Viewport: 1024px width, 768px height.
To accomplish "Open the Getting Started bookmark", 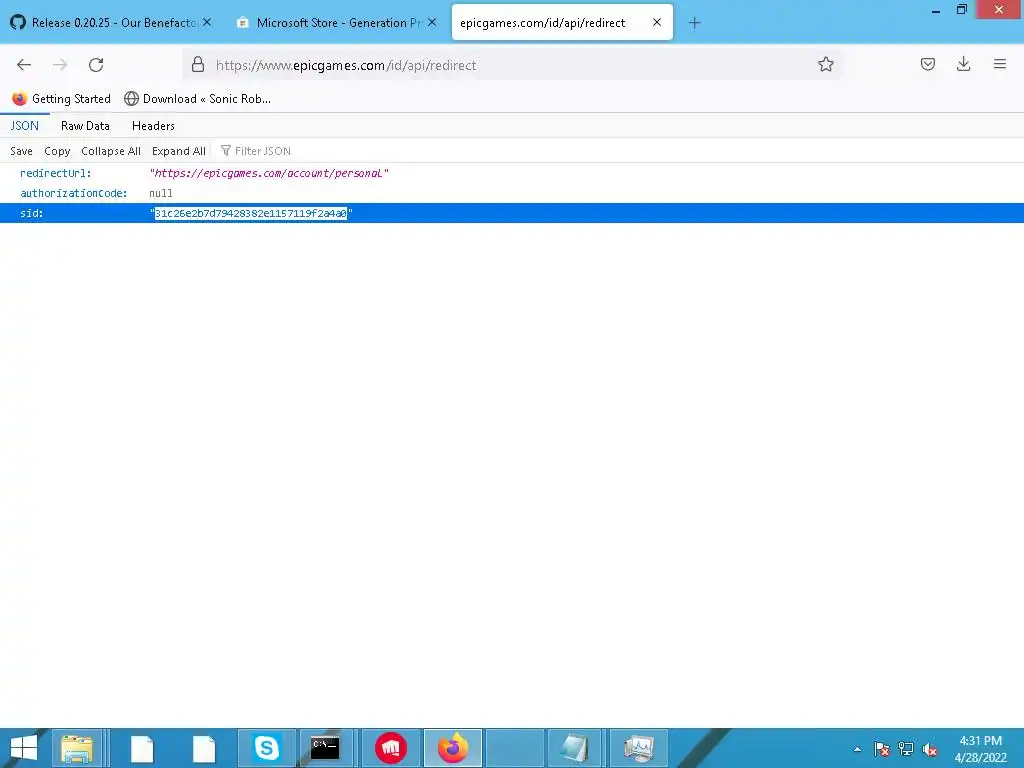I will tap(61, 99).
